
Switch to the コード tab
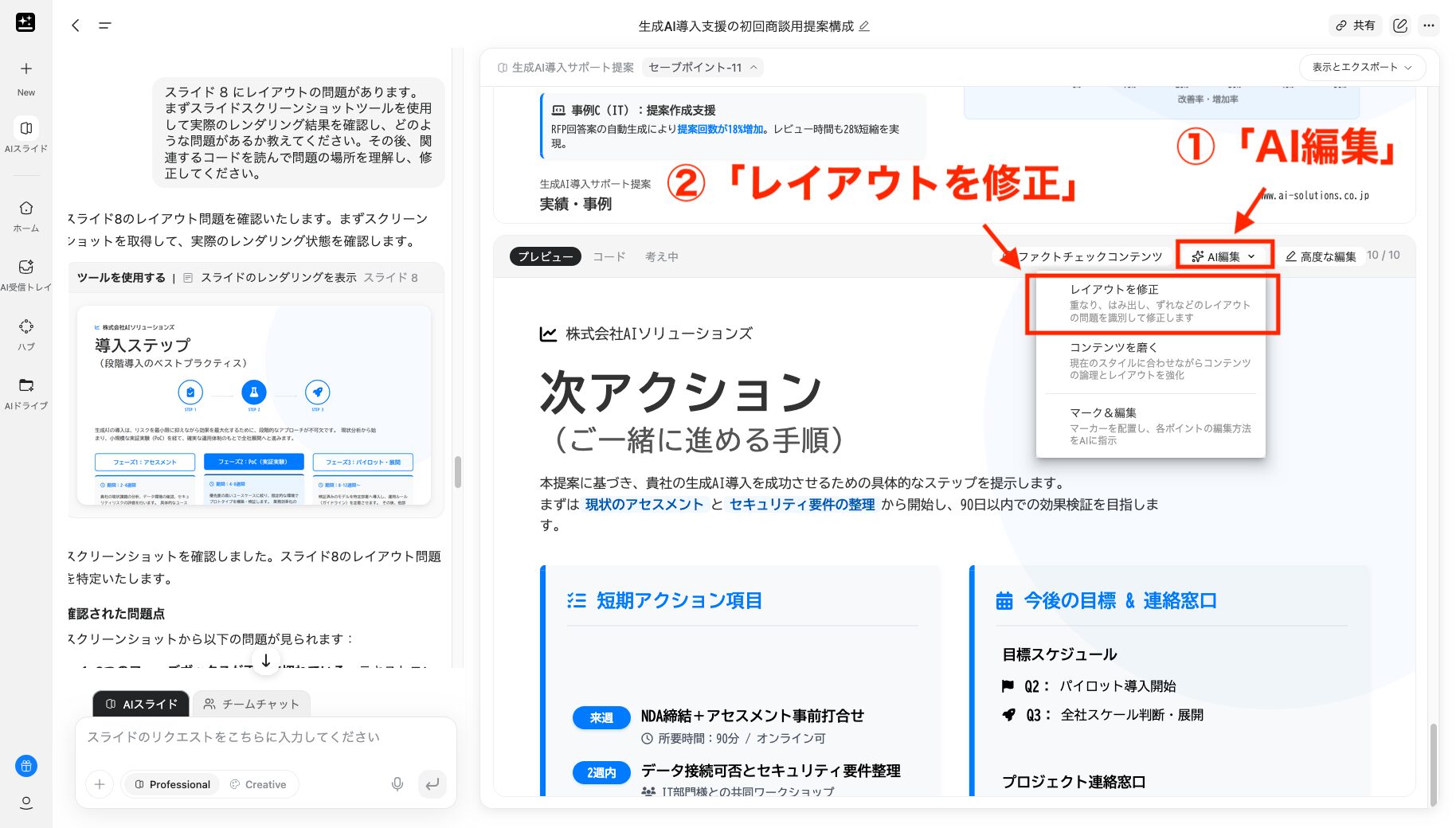608,256
